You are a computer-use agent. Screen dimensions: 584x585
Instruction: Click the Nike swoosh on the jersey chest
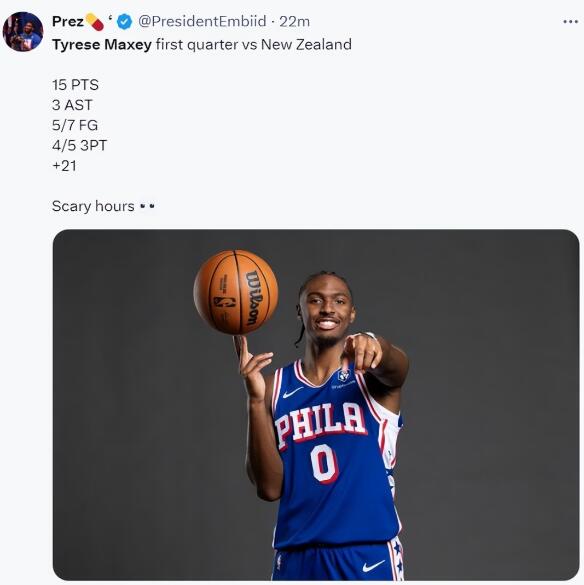point(293,392)
